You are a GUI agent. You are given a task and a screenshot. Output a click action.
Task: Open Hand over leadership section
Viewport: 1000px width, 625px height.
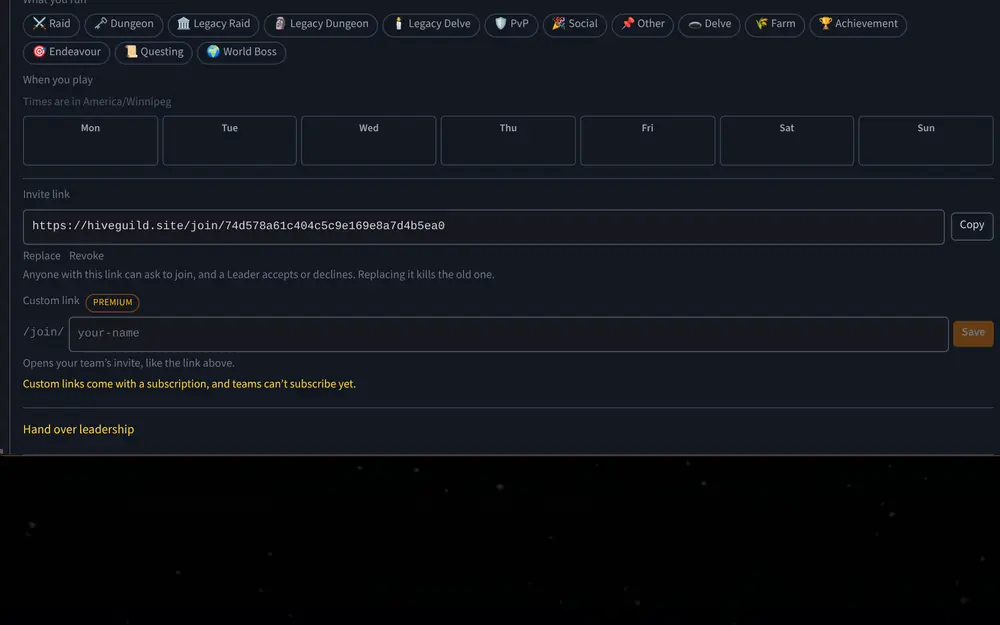pos(78,429)
